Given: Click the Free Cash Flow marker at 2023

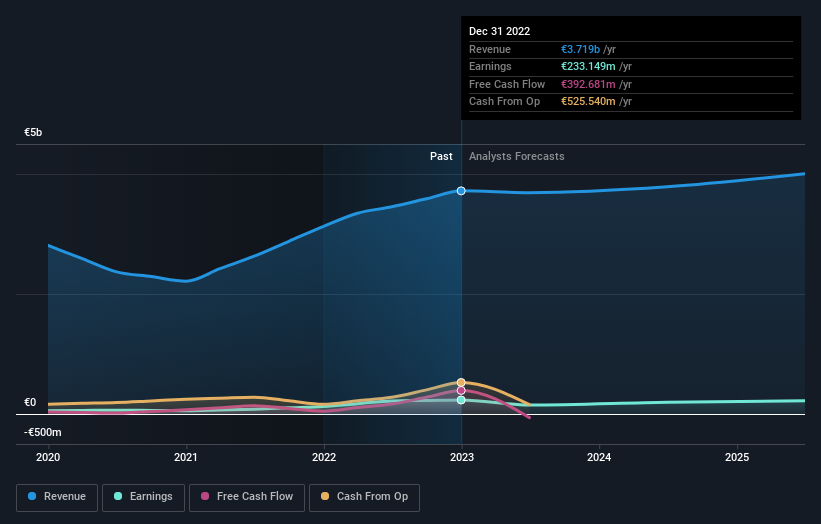Looking at the screenshot, I should coord(461,391).
